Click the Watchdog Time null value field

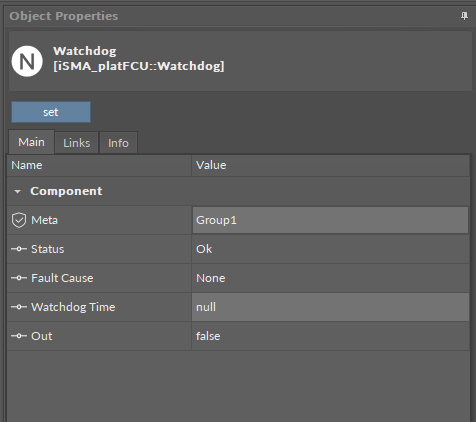330,307
